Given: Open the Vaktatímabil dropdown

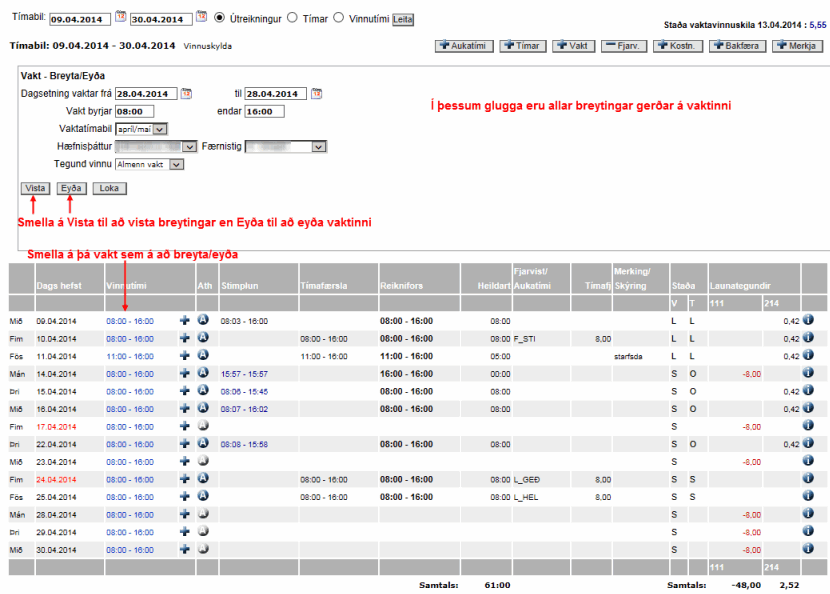Looking at the screenshot, I should click(x=141, y=129).
